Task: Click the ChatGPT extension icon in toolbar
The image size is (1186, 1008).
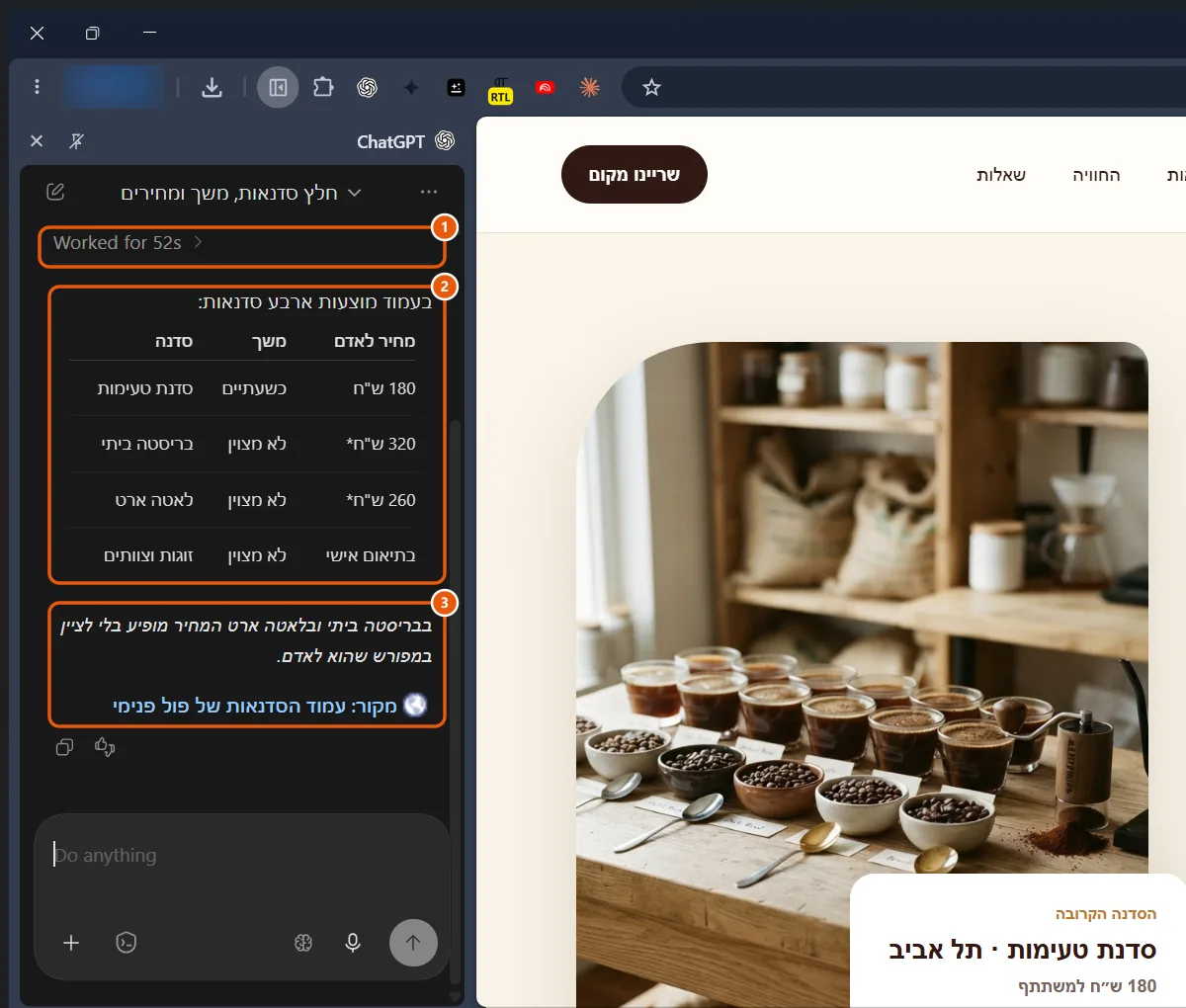Action: (367, 88)
